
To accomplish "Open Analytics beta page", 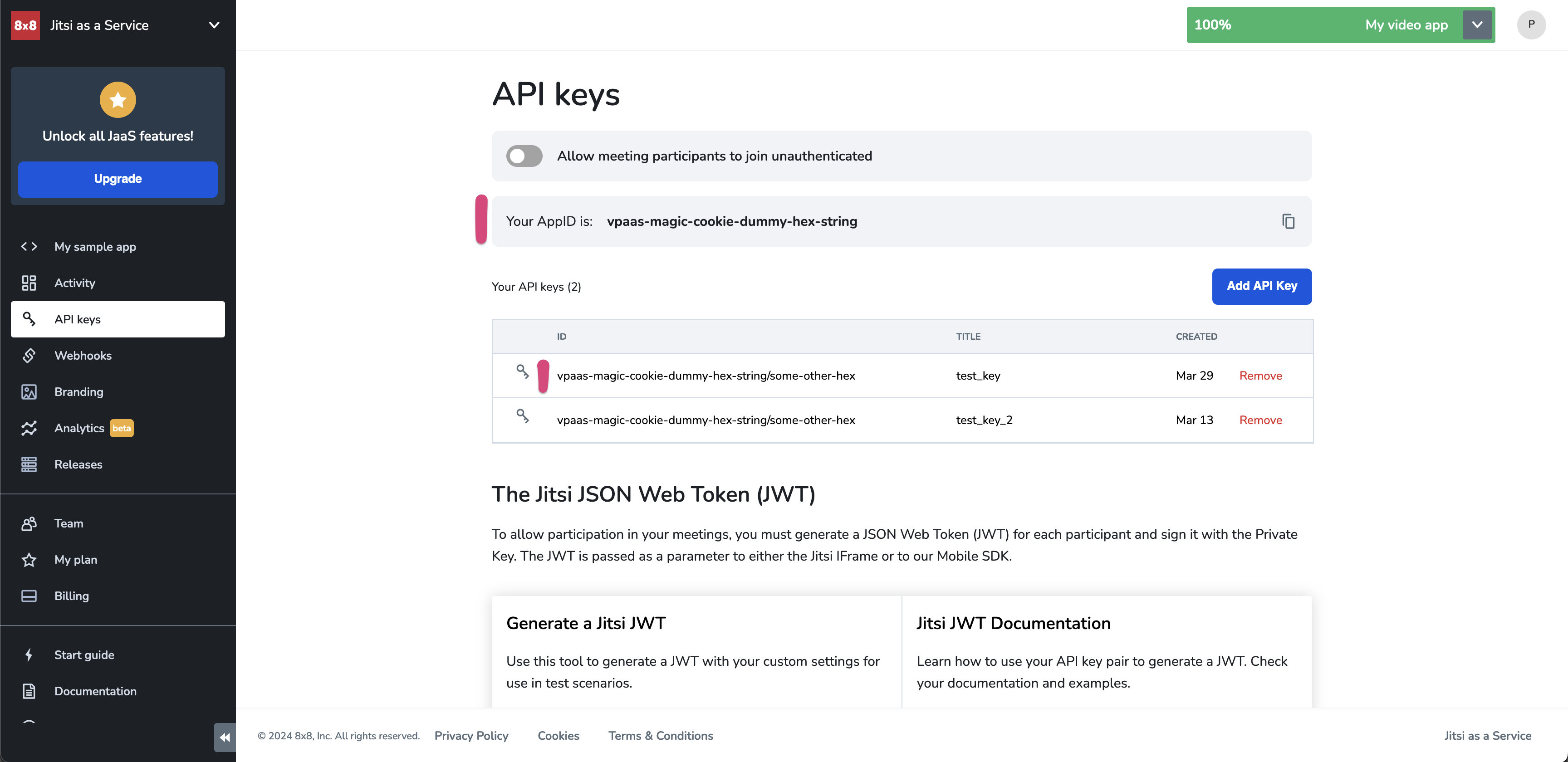I will (118, 428).
